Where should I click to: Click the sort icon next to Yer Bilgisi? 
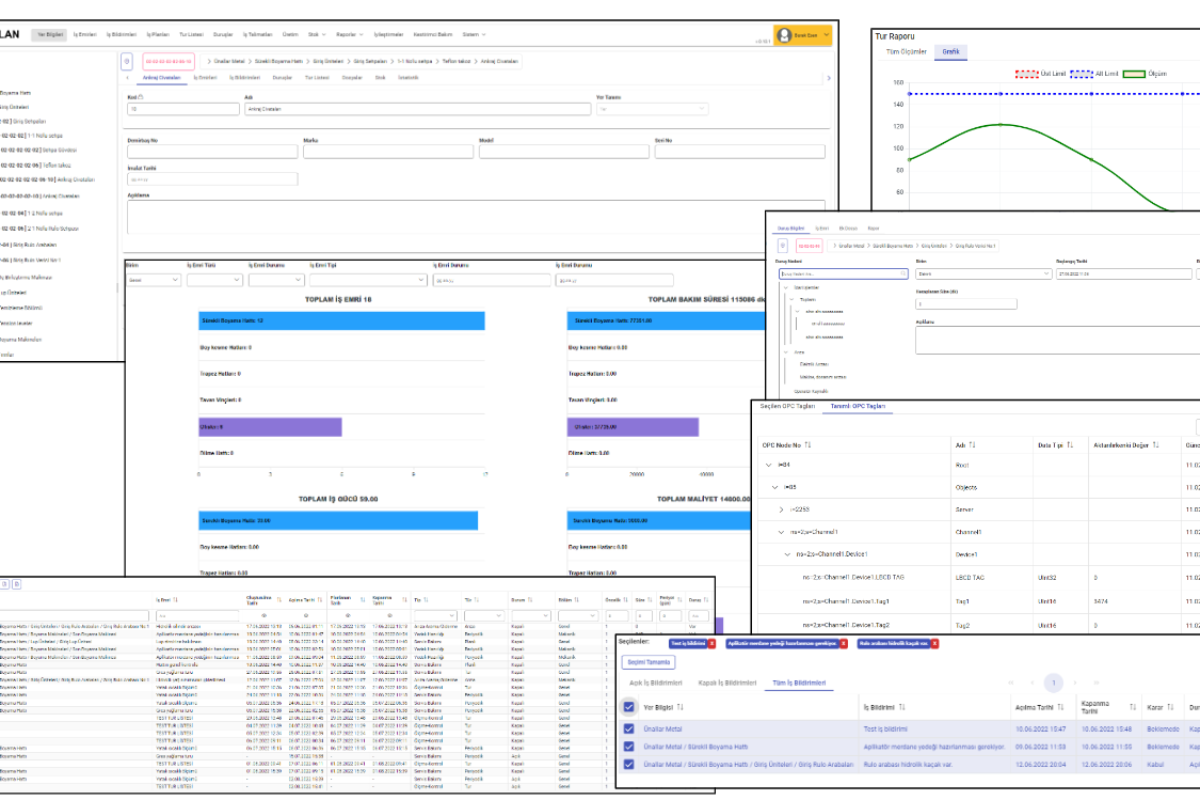(x=680, y=707)
